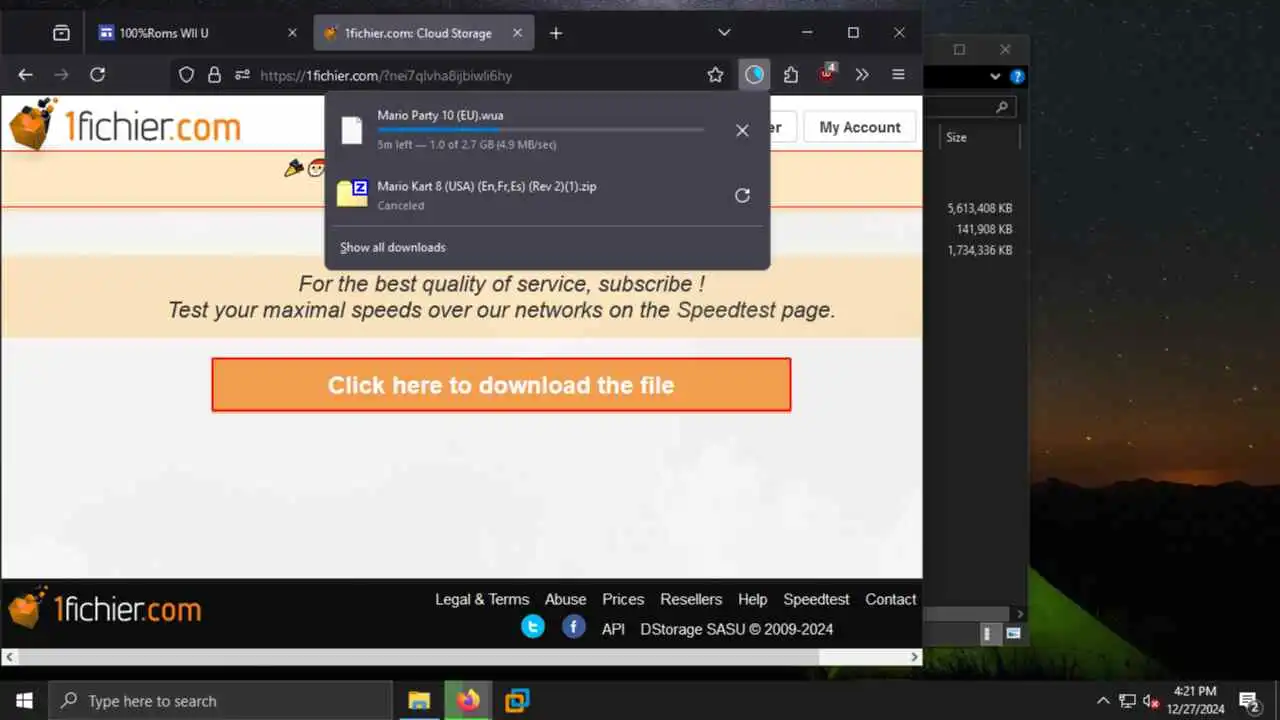This screenshot has width=1280, height=720.
Task: Click the 1fichier.com footer logo
Action: [105, 607]
